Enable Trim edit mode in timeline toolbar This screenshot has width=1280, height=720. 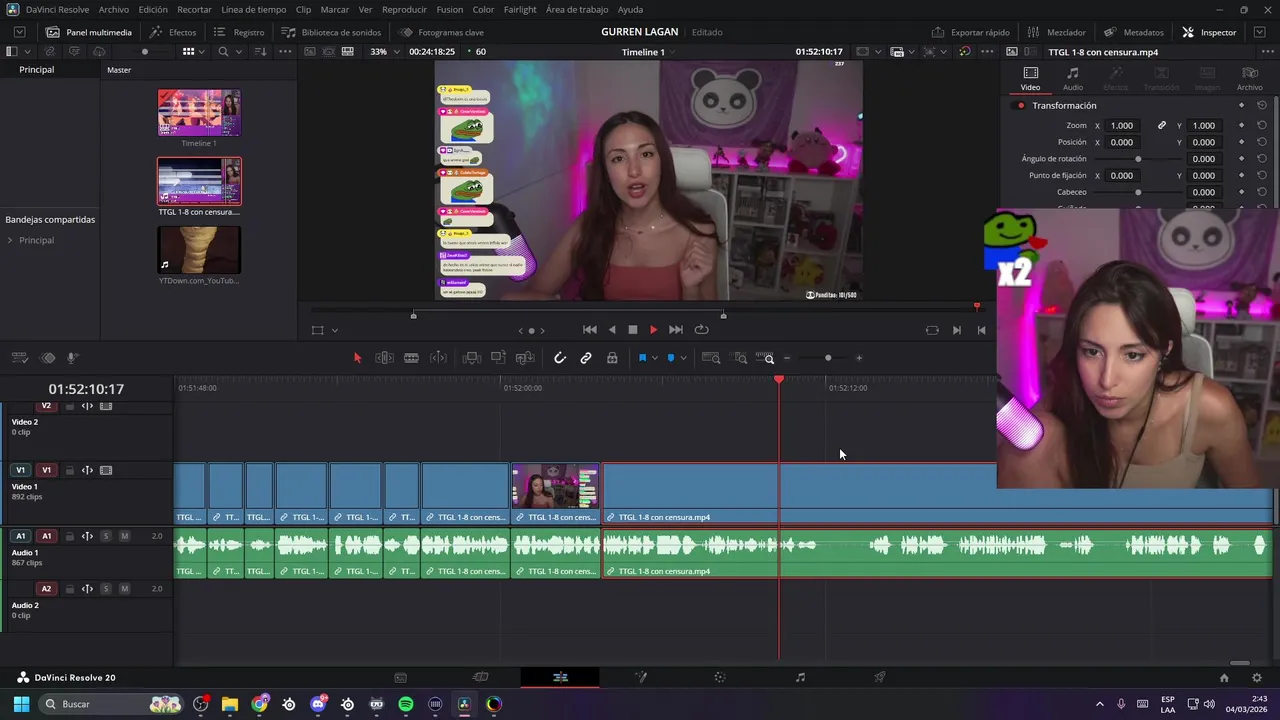click(x=384, y=358)
